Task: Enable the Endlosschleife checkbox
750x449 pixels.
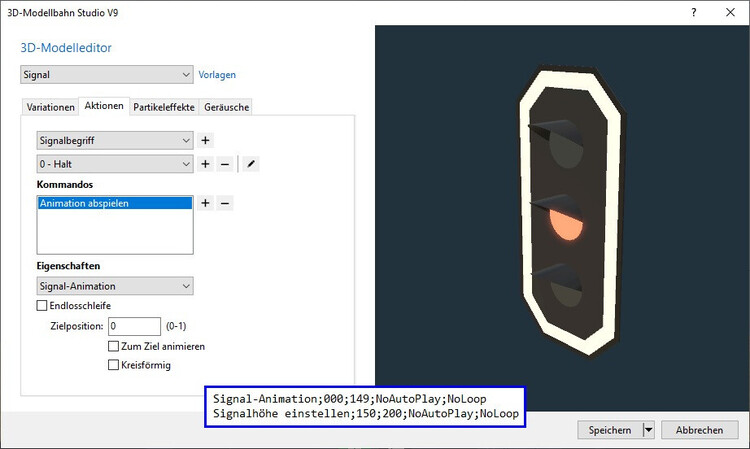Action: tap(42, 306)
